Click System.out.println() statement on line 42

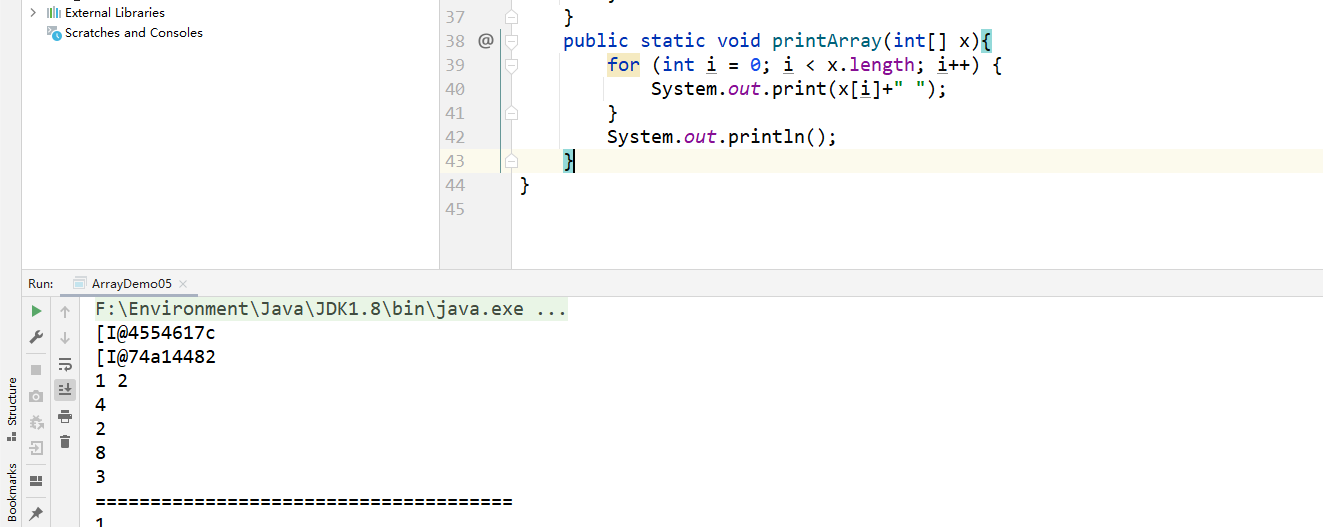pyautogui.click(x=721, y=137)
